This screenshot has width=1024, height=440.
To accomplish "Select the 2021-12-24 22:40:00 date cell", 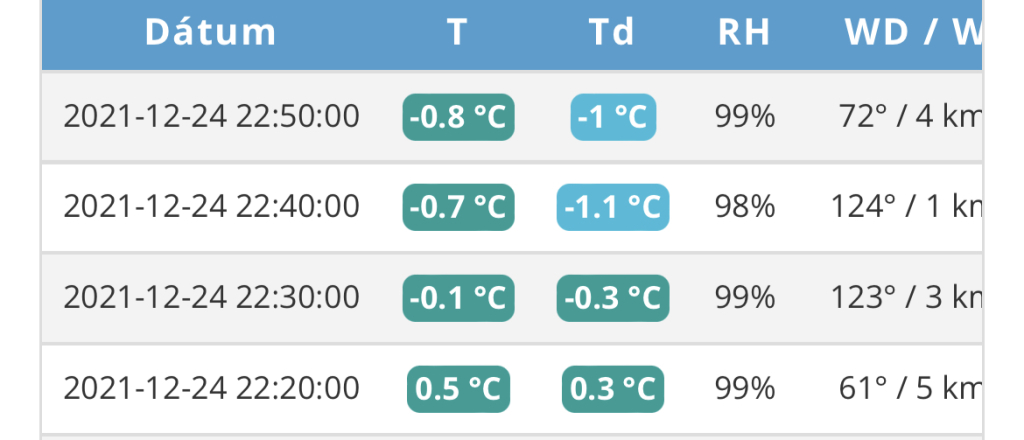I will [x=211, y=207].
